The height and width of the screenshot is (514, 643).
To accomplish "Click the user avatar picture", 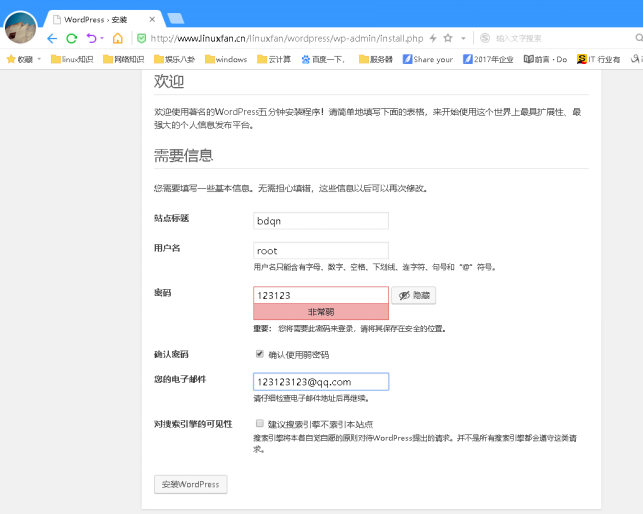I will (x=21, y=27).
